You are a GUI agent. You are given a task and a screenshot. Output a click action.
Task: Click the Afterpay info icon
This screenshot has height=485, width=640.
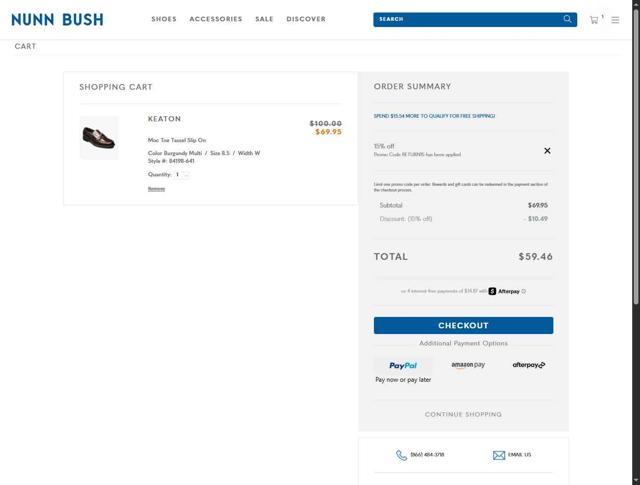pos(524,292)
